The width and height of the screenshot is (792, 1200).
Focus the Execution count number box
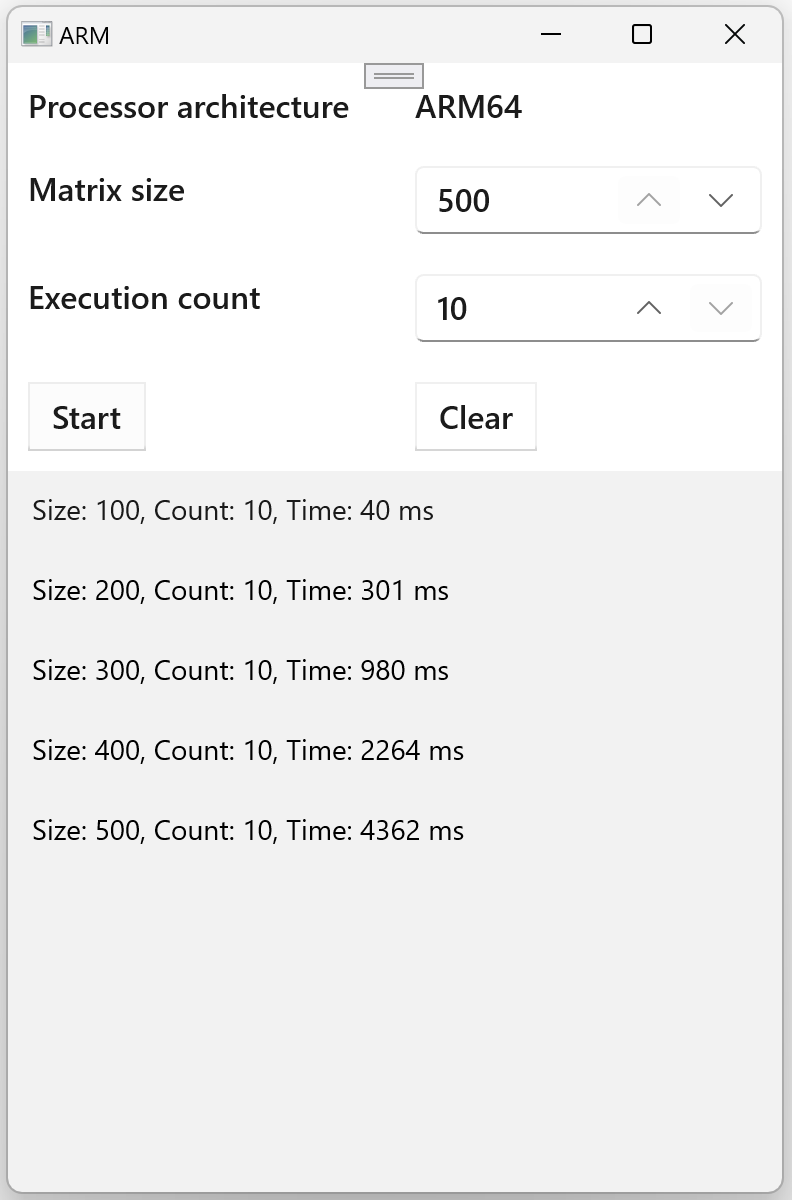tap(515, 308)
